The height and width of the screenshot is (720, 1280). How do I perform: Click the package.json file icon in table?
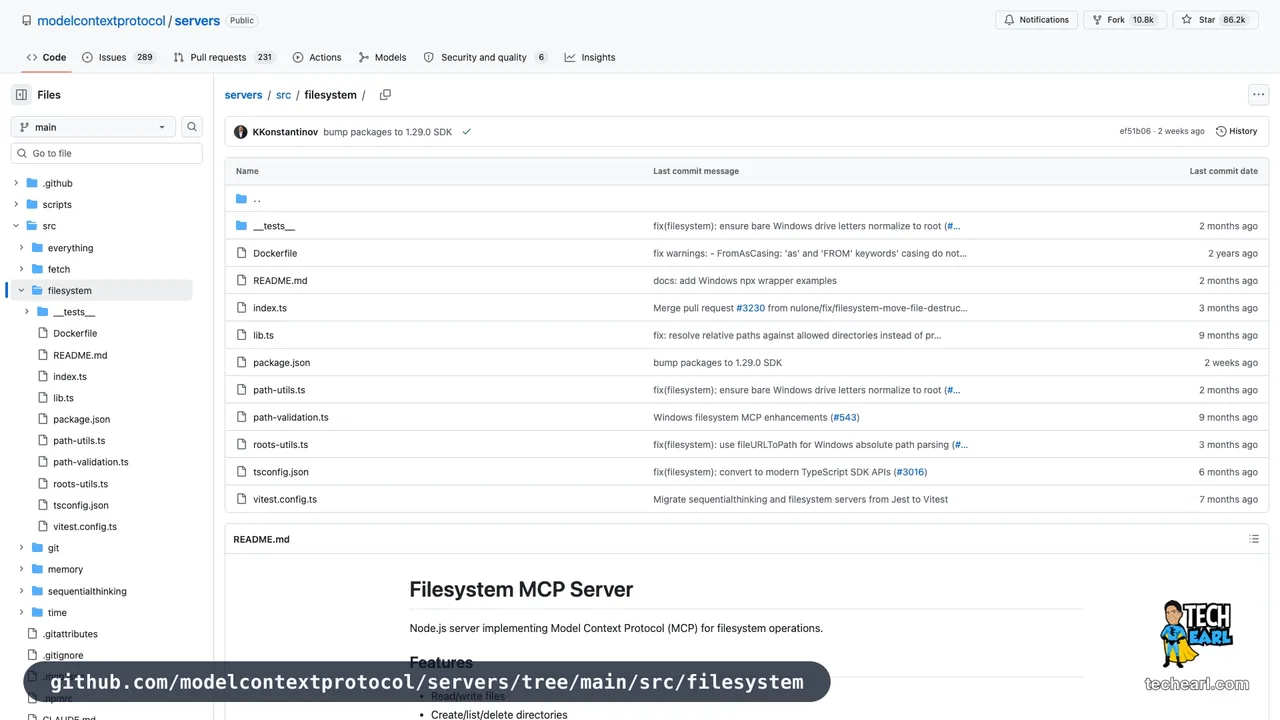point(241,363)
